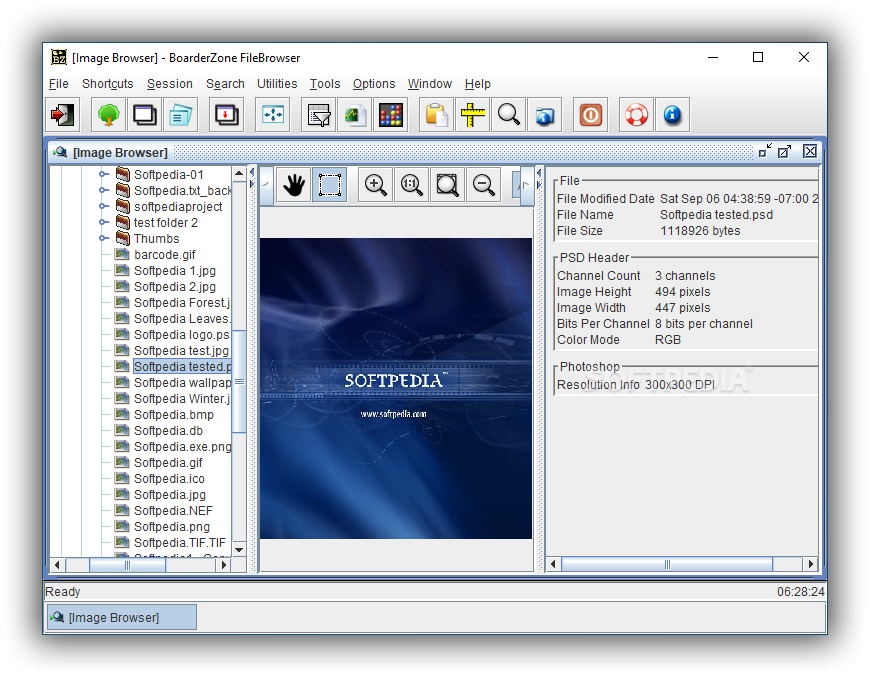Image resolution: width=870 pixels, height=677 pixels.
Task: Click the file tree horizontal scroll left arrow
Action: [x=57, y=565]
